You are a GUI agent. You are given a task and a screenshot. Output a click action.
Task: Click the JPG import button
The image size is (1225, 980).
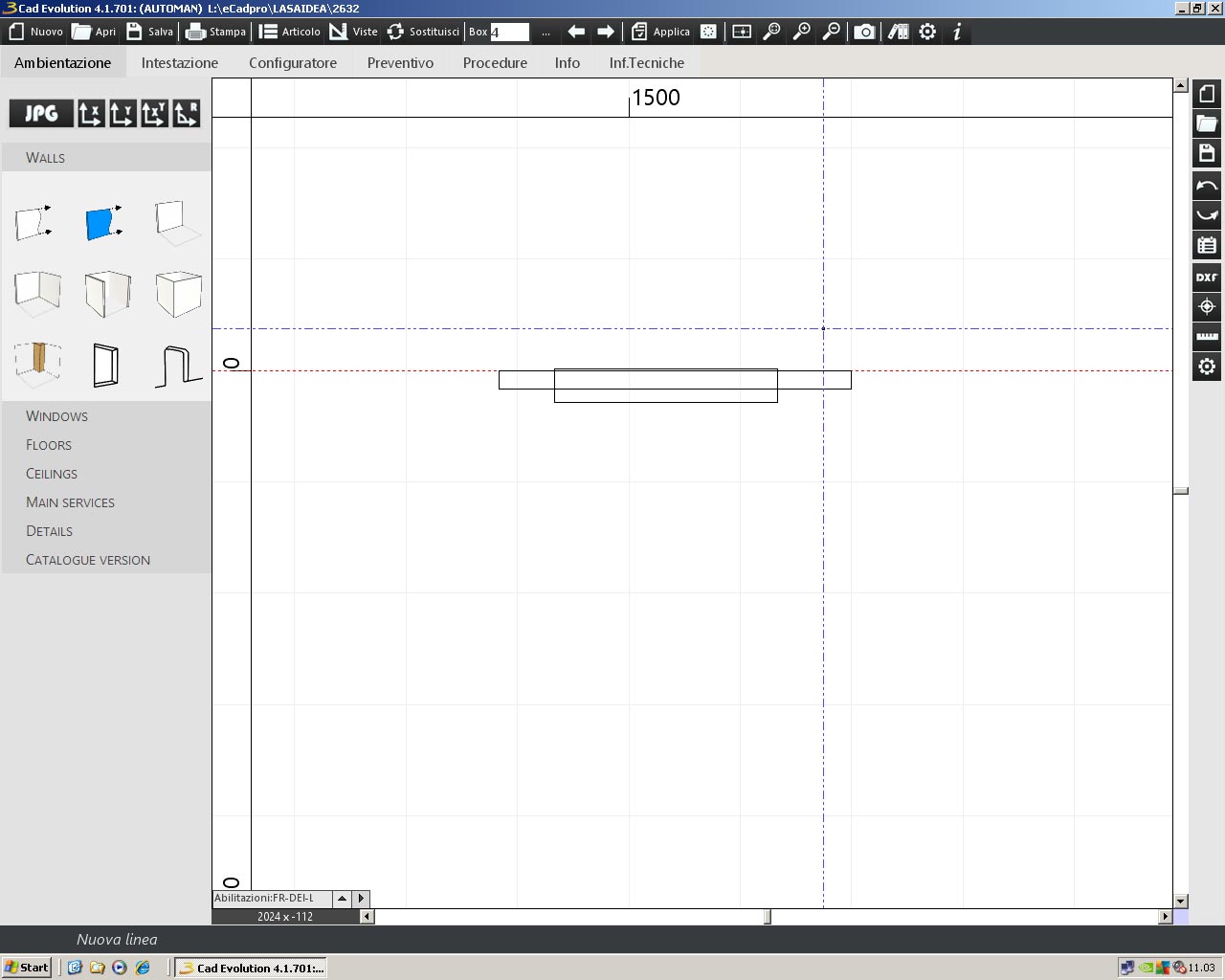tap(41, 114)
